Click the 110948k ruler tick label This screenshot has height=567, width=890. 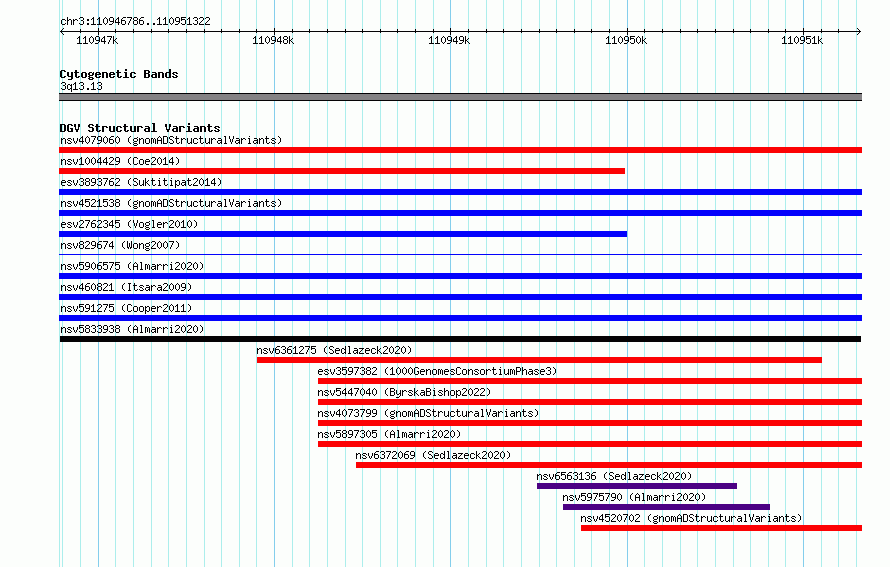coord(273,40)
